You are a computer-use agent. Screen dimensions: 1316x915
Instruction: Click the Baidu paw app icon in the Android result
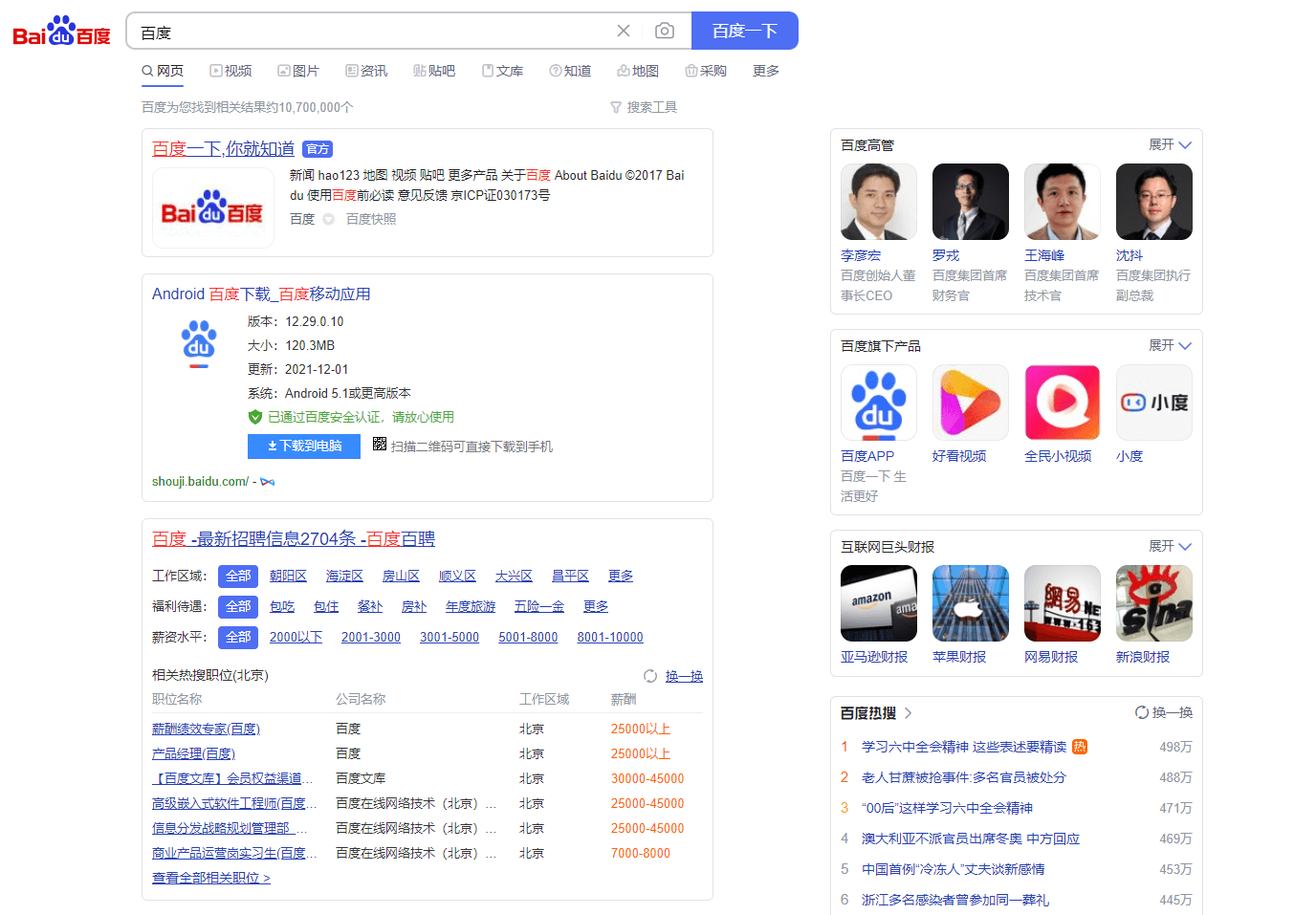coord(199,344)
